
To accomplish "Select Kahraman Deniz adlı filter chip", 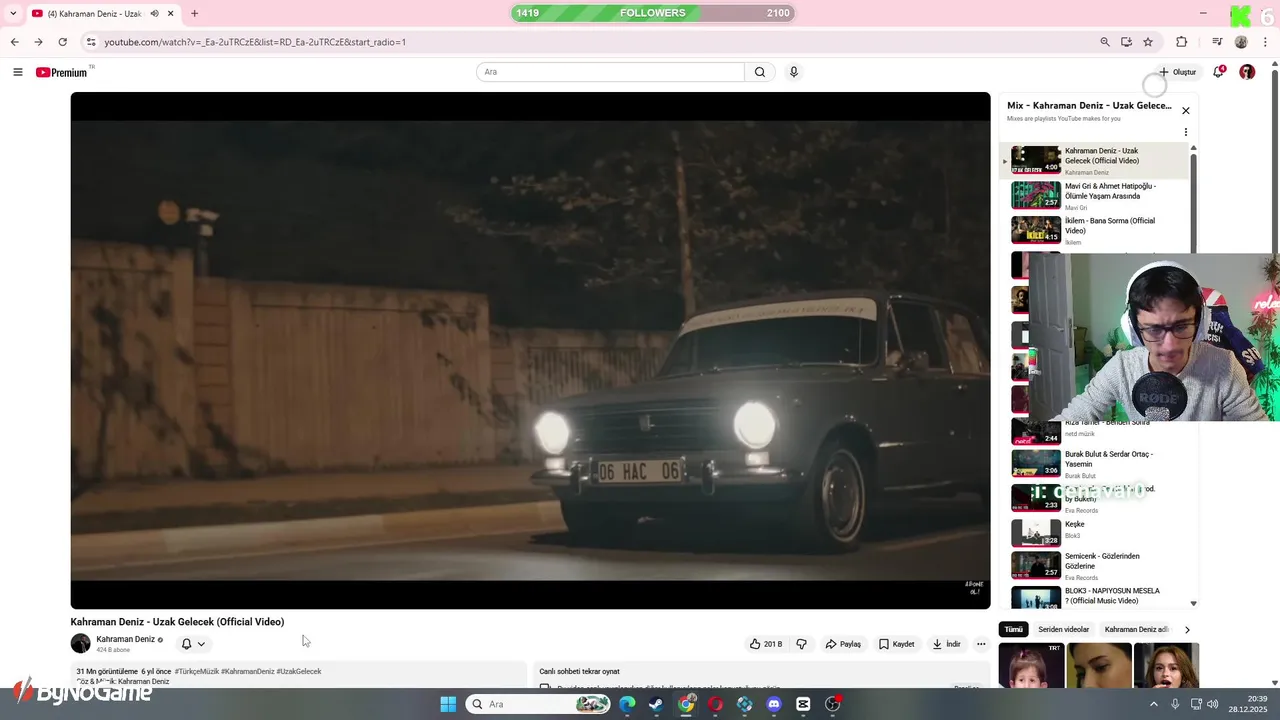I will pos(1136,630).
